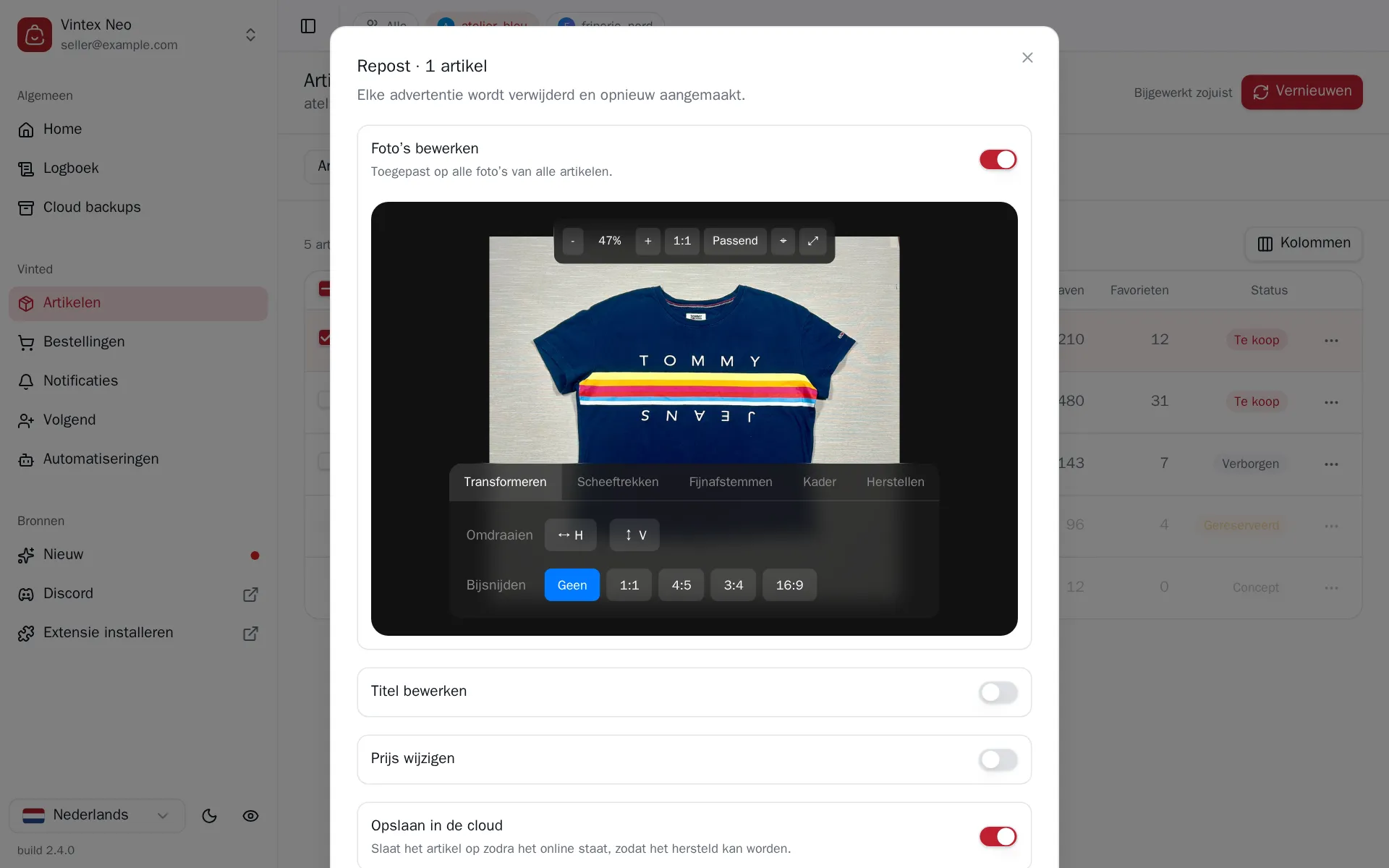Open Bestellingen in sidebar
1389x868 pixels.
138,342
